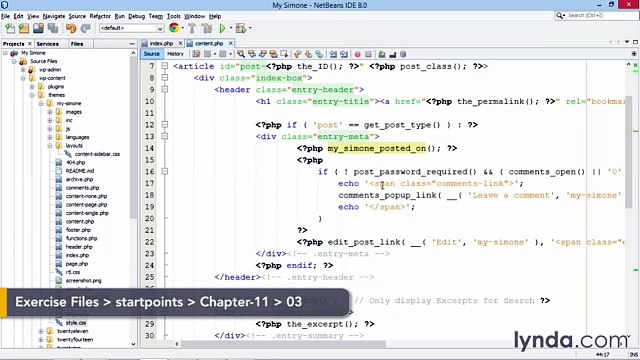
Task: Click the New Project toolbar icon
Action: click(x=24, y=28)
